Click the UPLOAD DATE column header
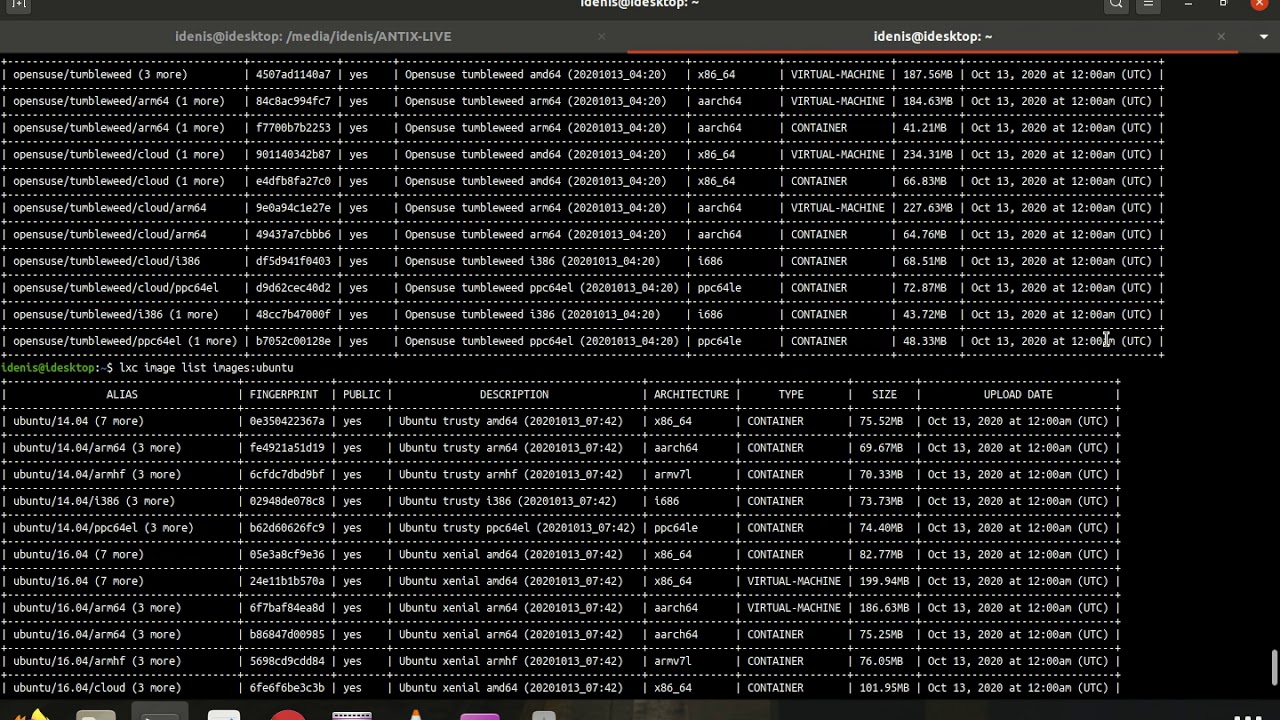Screen dimensions: 1280x720 point(1018,395)
